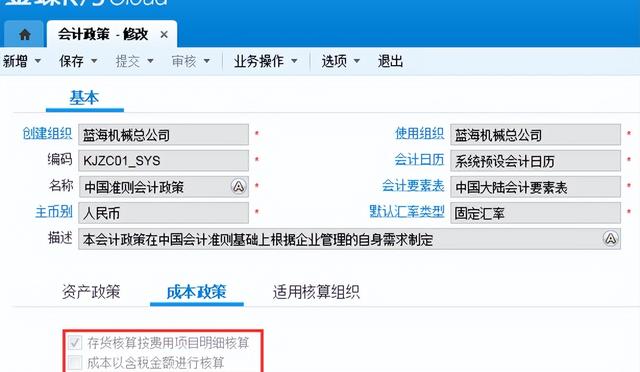Follow the 创建组织 label link
Viewport: 640px width, 372px height.
(47, 134)
